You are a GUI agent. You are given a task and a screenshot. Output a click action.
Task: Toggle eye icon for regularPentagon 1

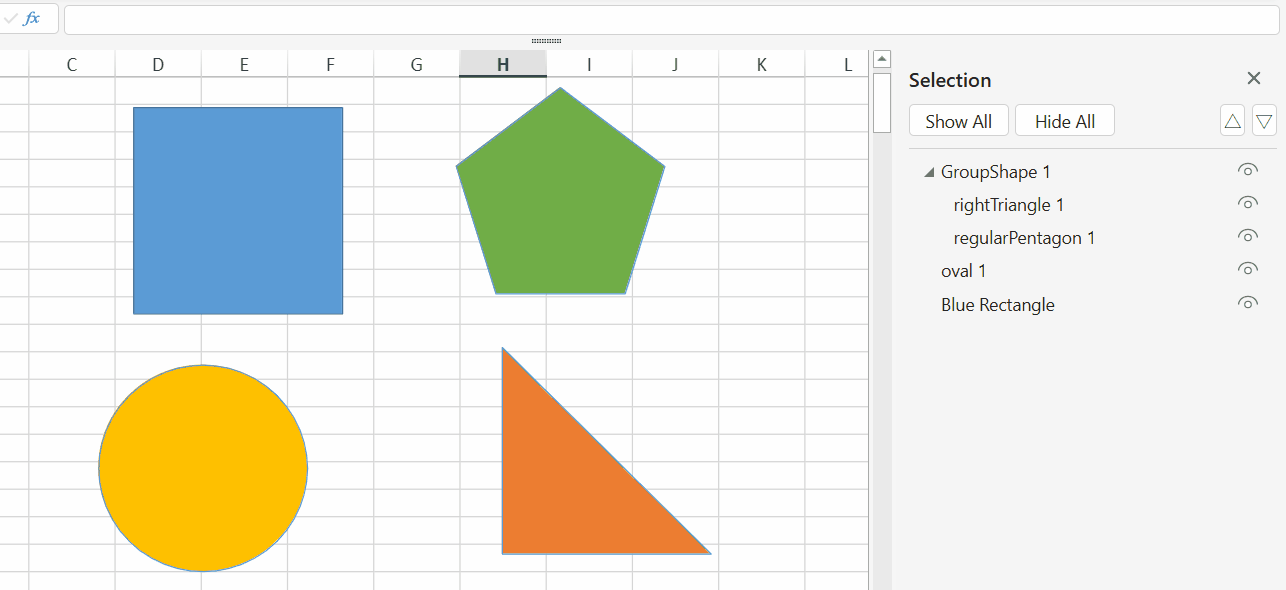pyautogui.click(x=1247, y=236)
